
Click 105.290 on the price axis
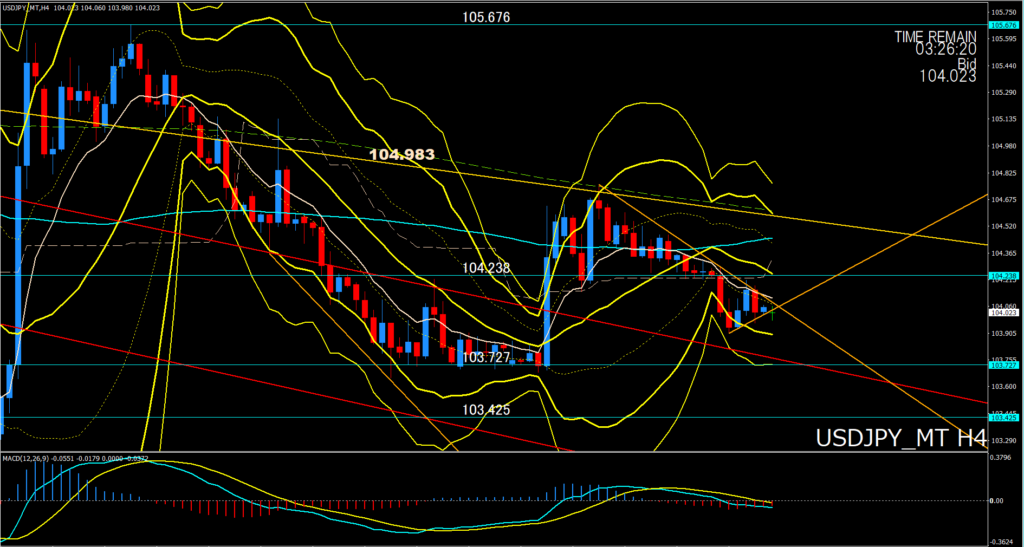tap(1003, 93)
